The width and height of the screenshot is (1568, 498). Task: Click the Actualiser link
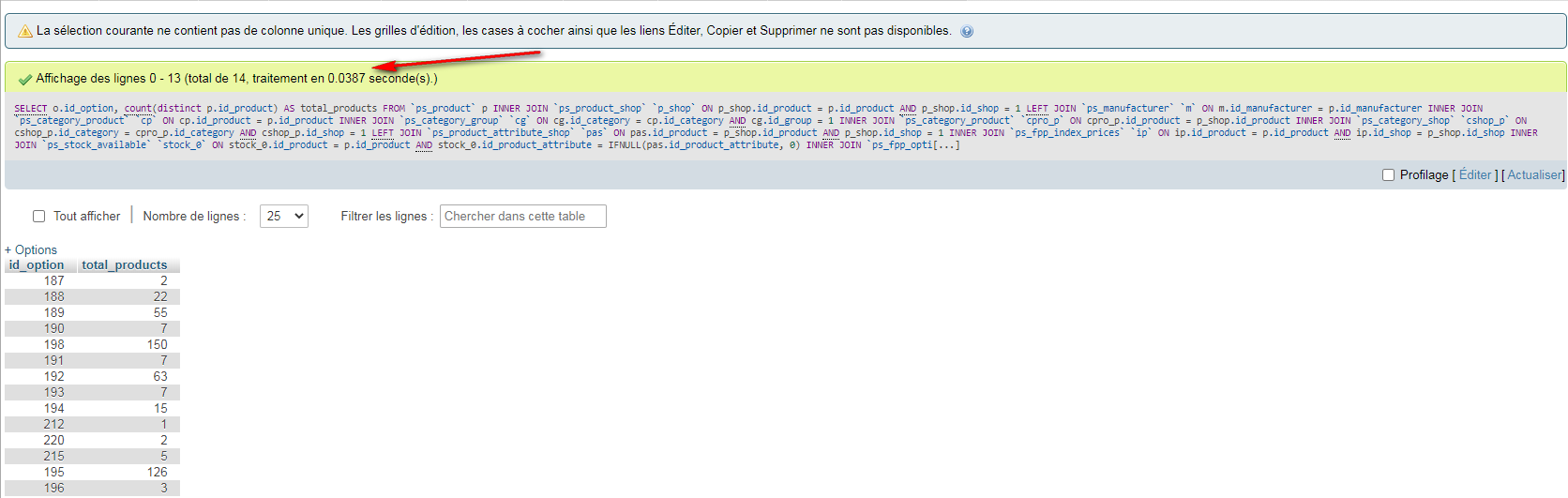[x=1533, y=175]
